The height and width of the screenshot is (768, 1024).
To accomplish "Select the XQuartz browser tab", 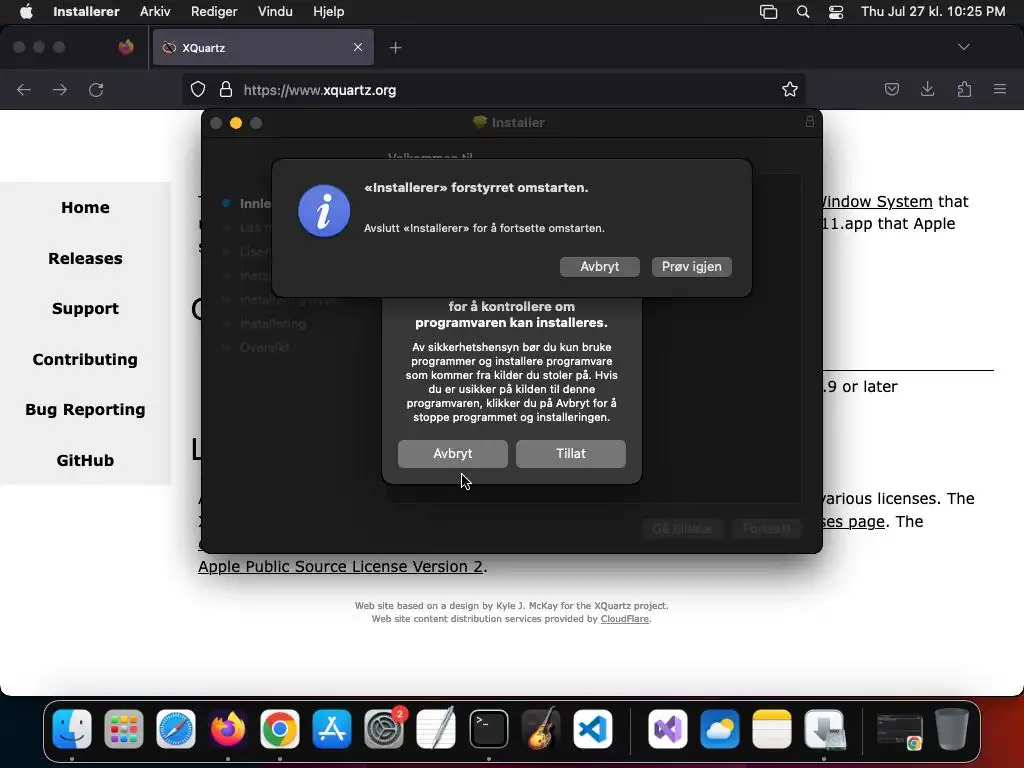I will coord(263,47).
